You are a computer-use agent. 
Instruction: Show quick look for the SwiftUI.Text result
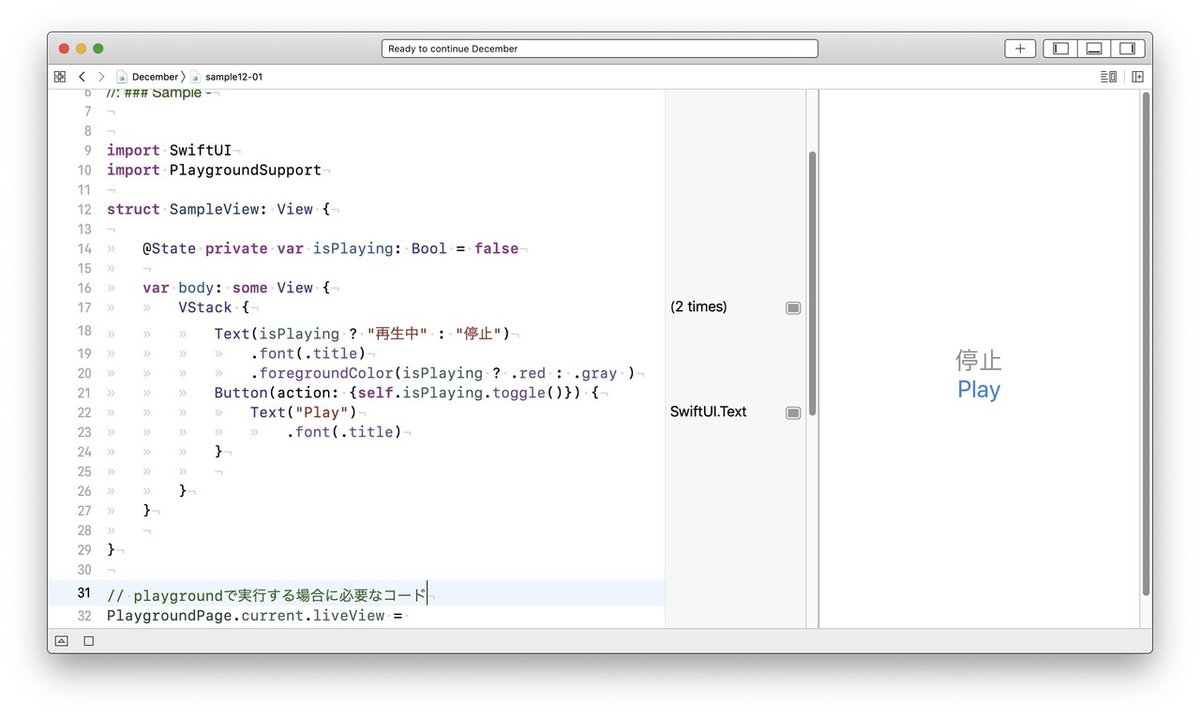(793, 413)
